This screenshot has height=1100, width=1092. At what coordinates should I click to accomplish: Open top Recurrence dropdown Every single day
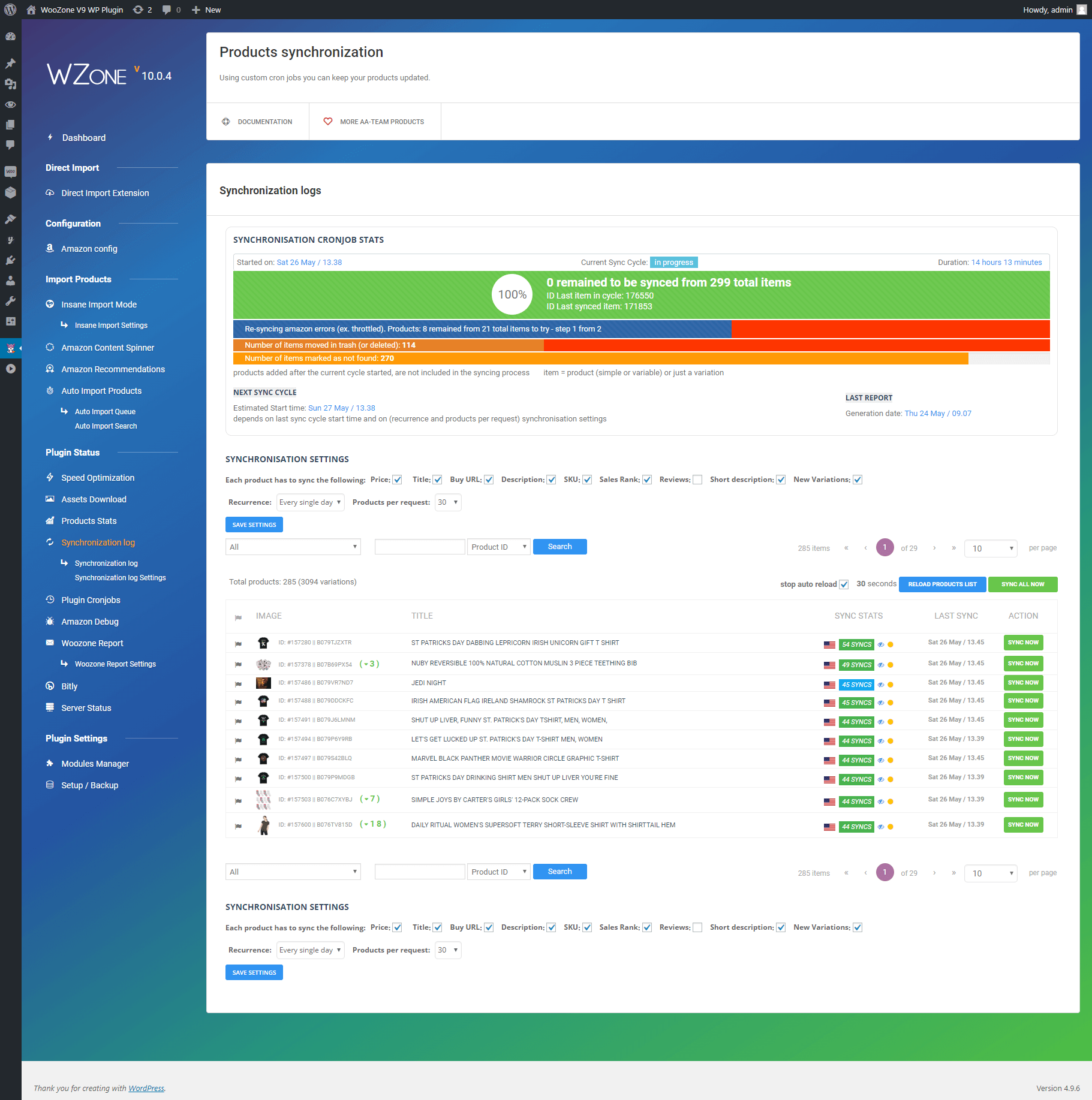click(x=310, y=502)
